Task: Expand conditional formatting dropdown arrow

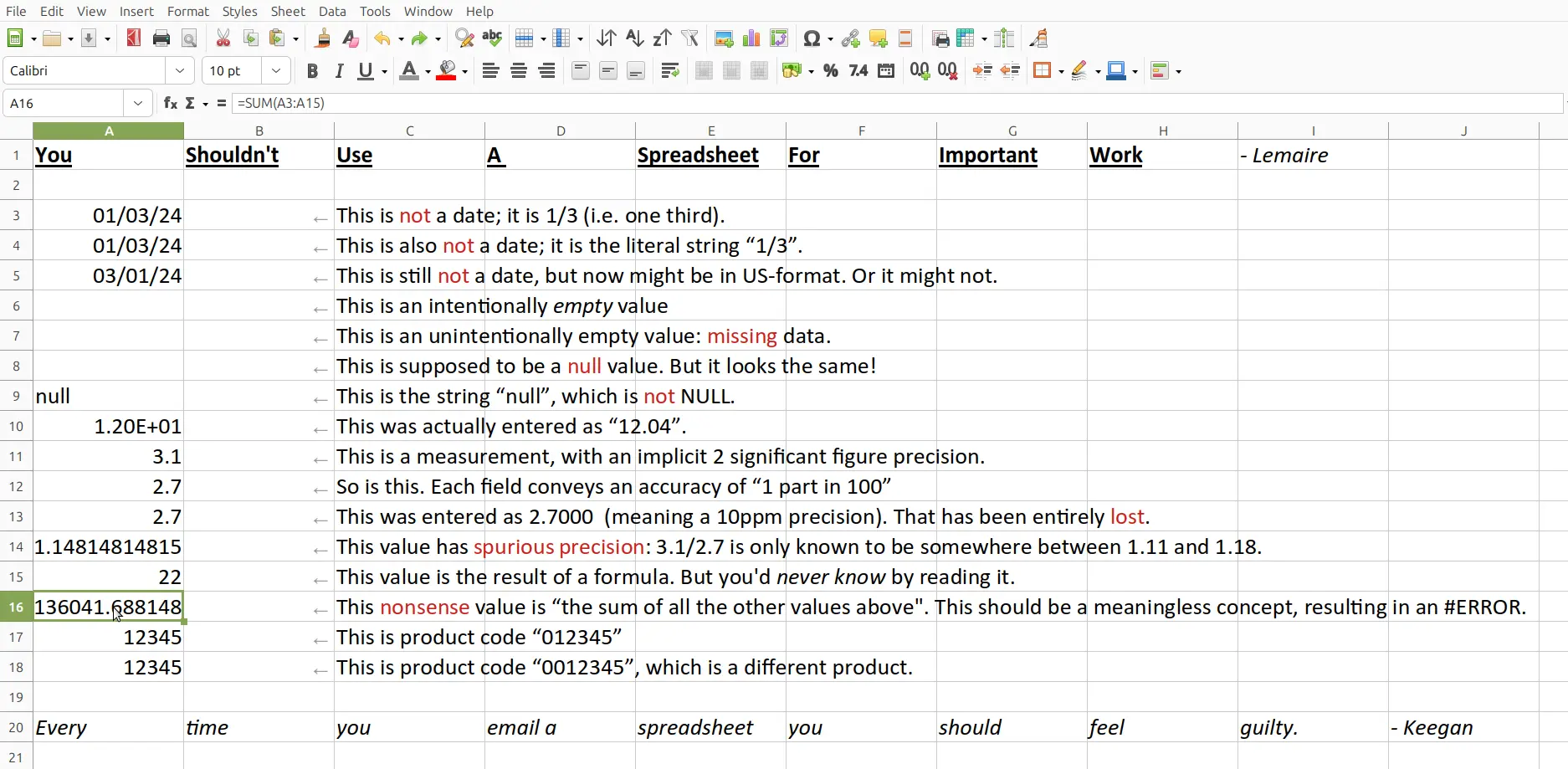Action: tap(1178, 71)
